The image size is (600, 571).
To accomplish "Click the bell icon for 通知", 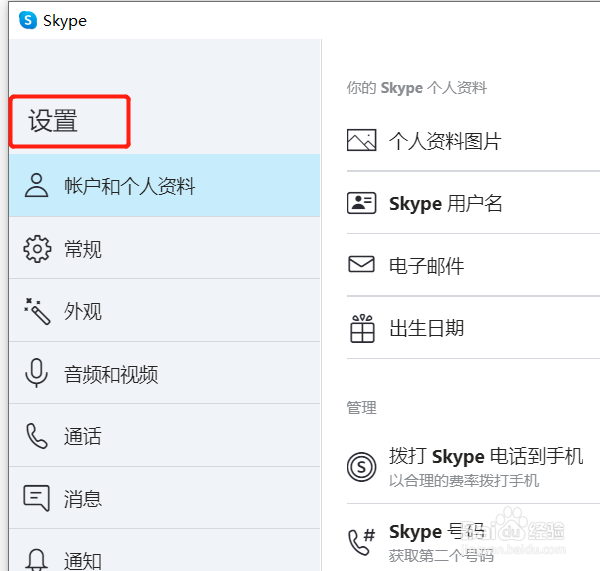I will (36, 560).
